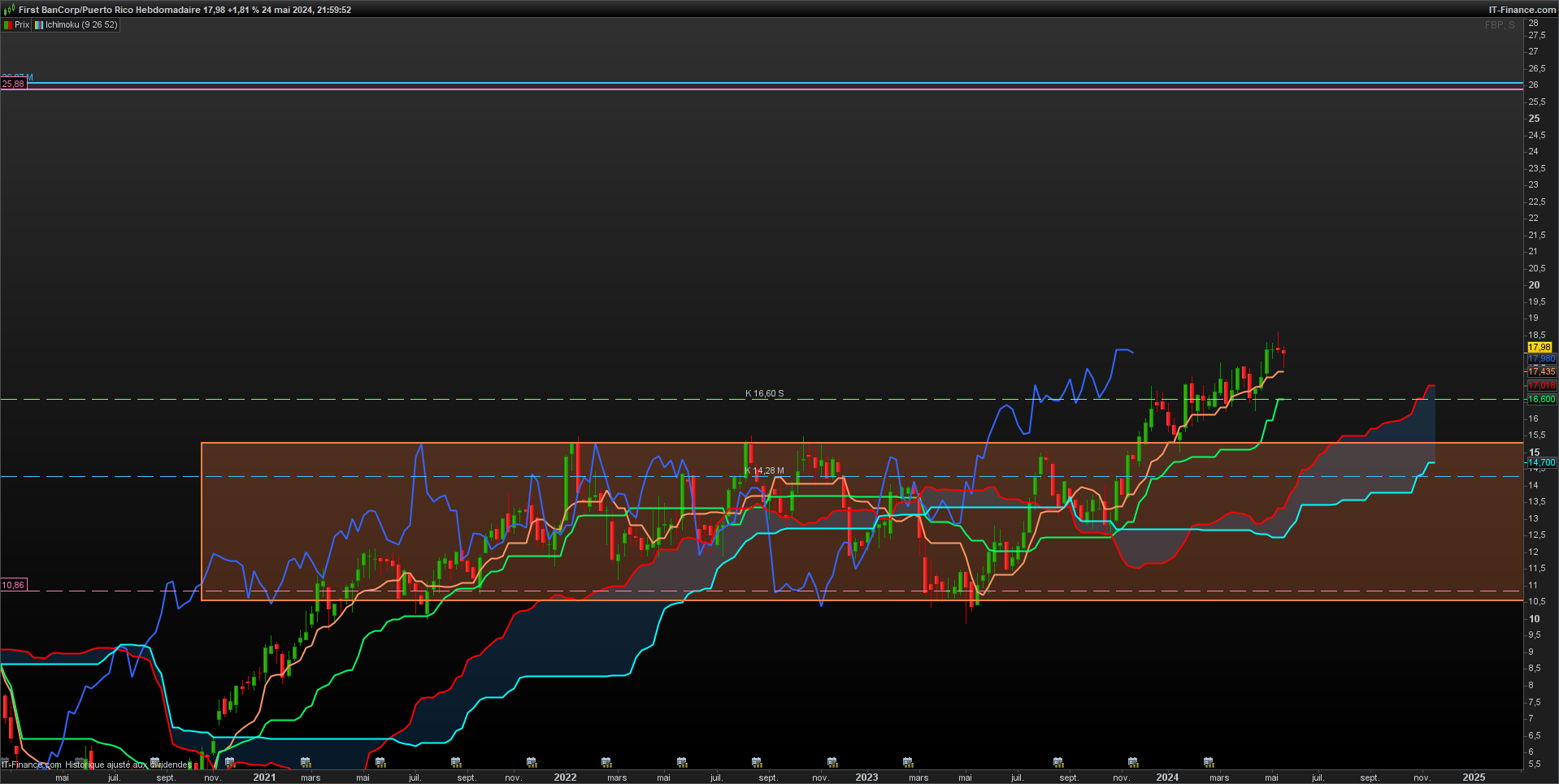Toggle the Prix legend item
Image resolution: width=1559 pixels, height=784 pixels.
[x=16, y=25]
